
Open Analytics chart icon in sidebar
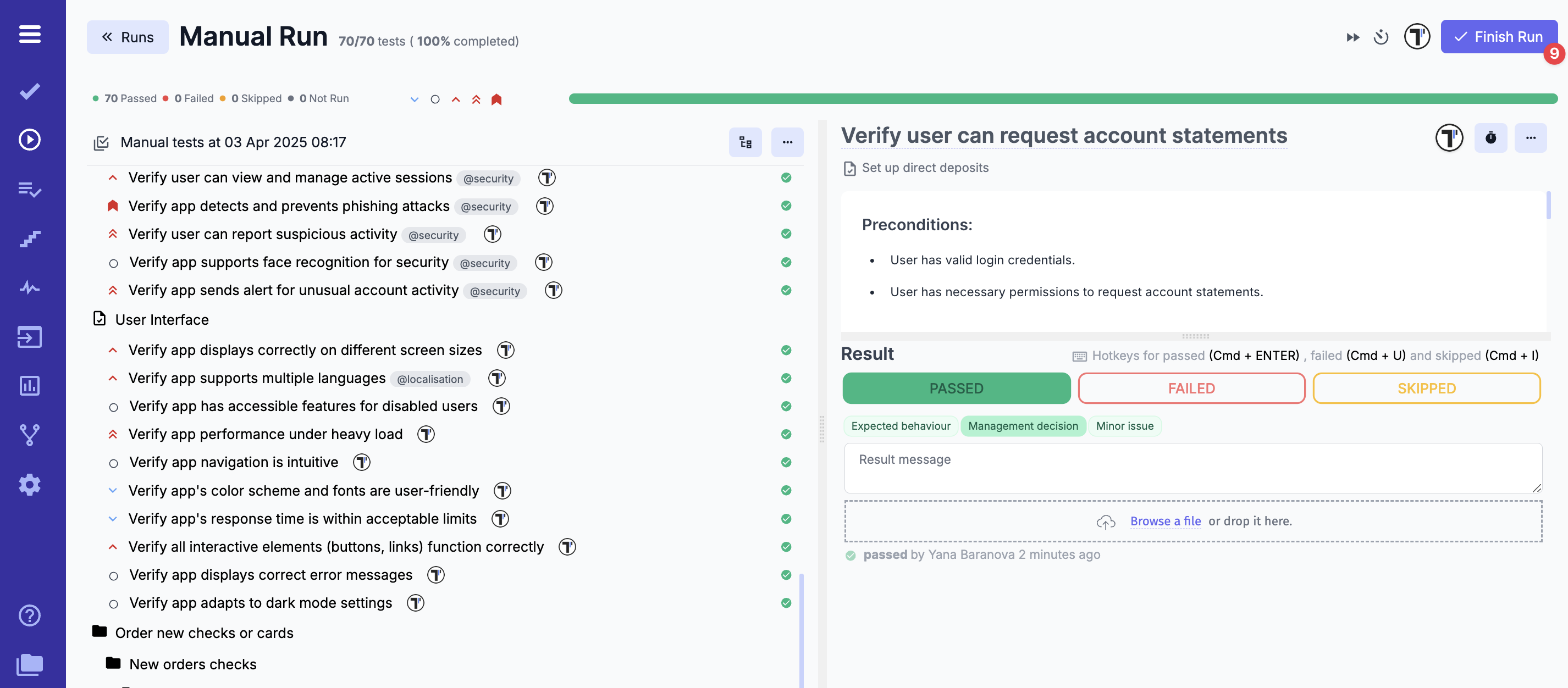tap(29, 386)
